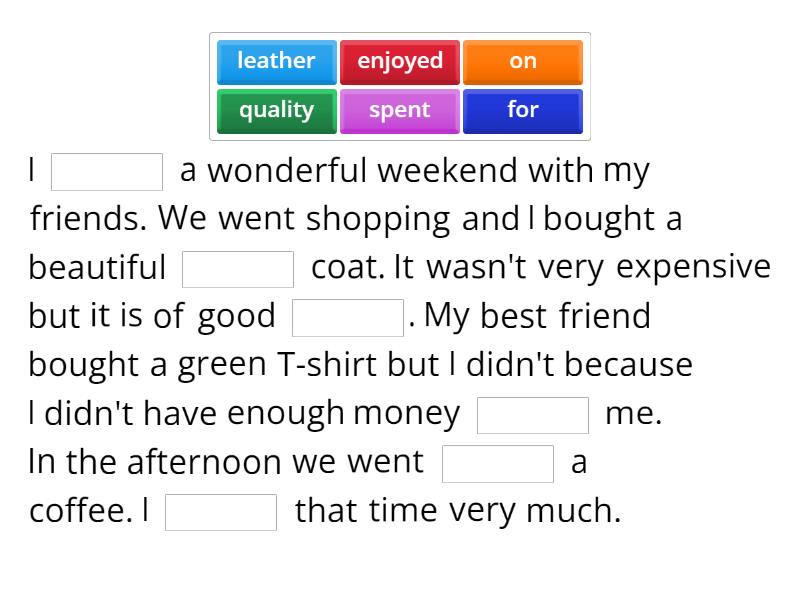
Task: Select the blank between 'beautiful' and 'coat'
Action: [238, 269]
